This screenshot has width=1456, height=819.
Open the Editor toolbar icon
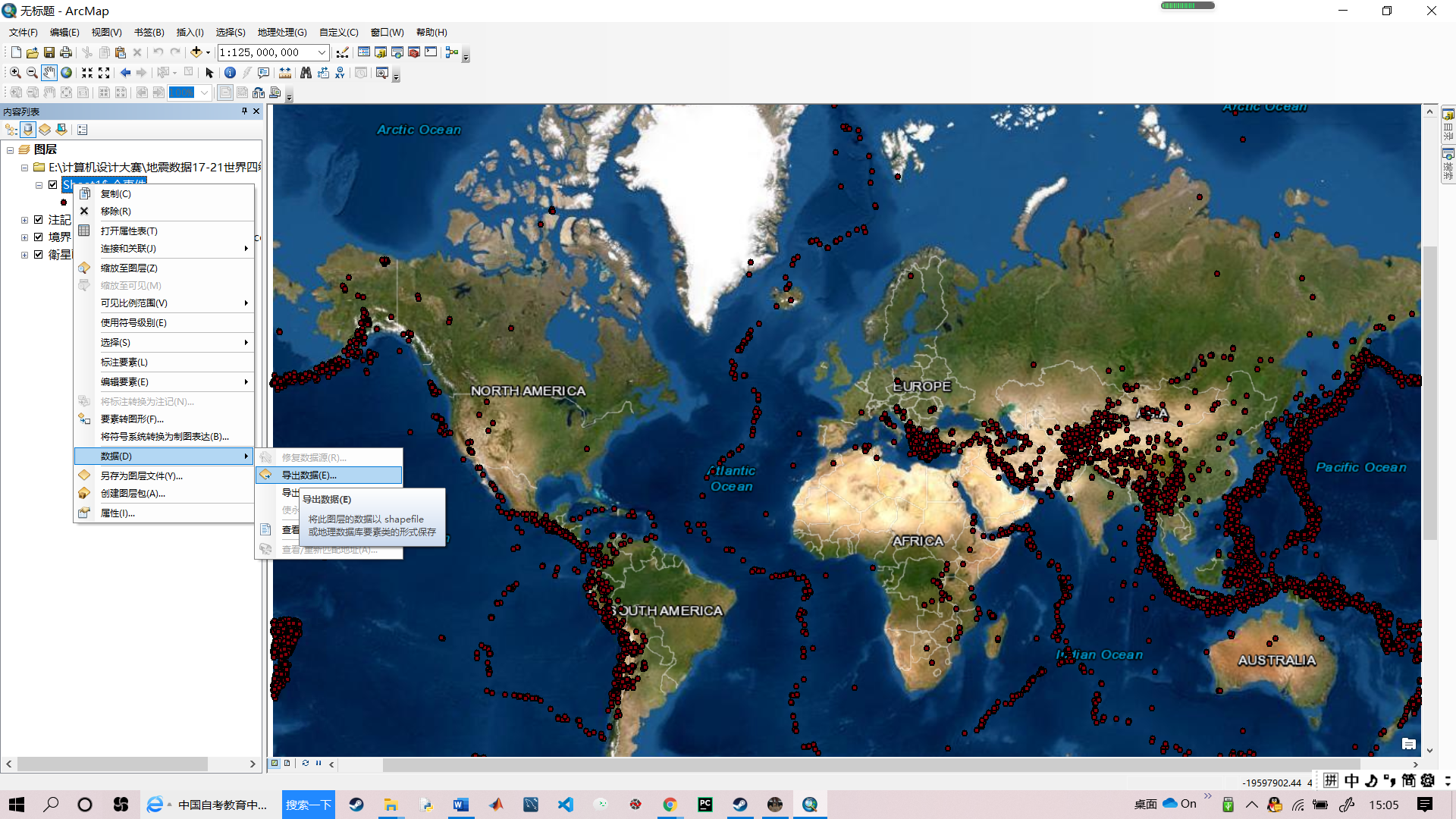343,52
